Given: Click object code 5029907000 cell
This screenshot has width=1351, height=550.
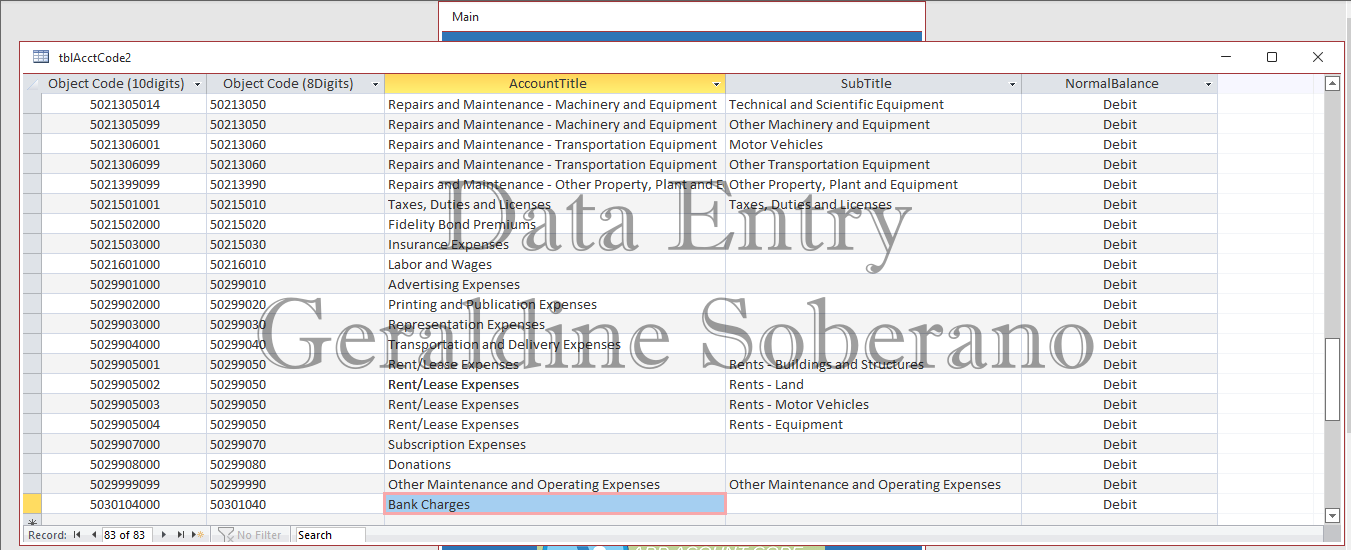Looking at the screenshot, I should 125,444.
